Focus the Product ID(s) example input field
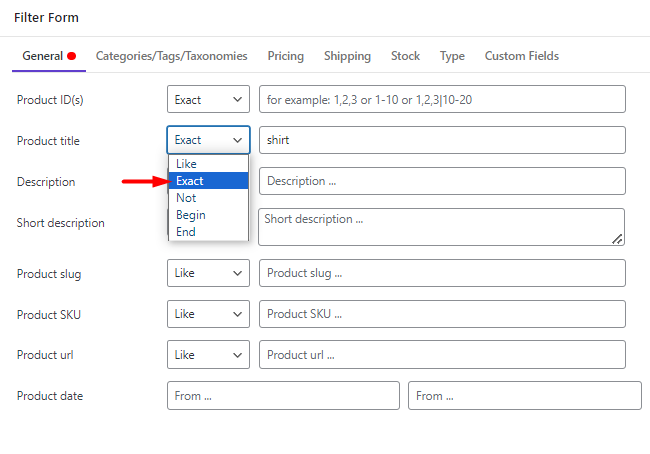The height and width of the screenshot is (454, 650). click(442, 99)
